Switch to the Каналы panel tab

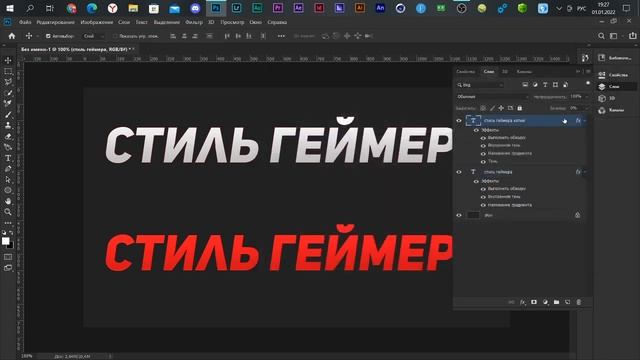click(524, 71)
